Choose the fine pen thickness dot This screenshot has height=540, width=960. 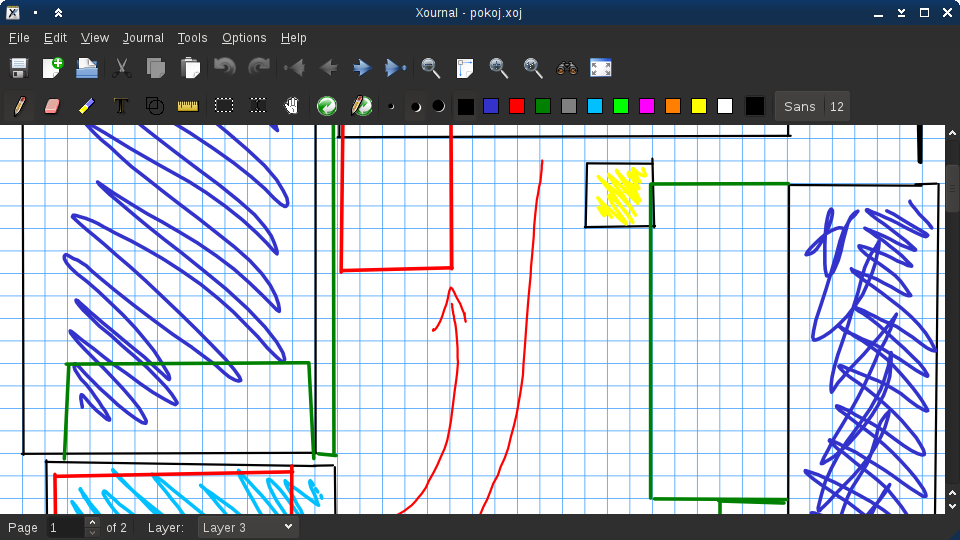point(391,107)
